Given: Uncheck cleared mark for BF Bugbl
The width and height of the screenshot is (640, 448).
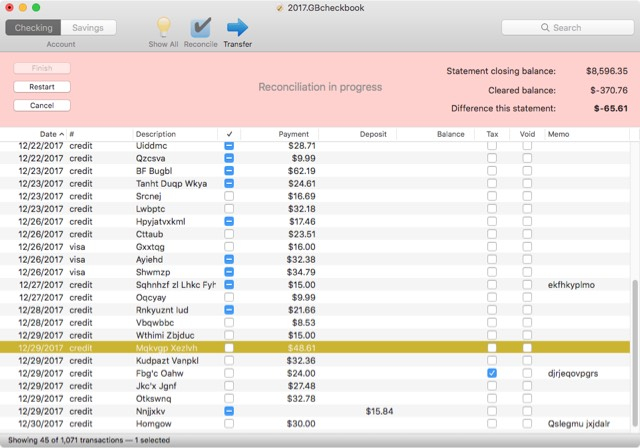Looking at the screenshot, I should coord(229,171).
